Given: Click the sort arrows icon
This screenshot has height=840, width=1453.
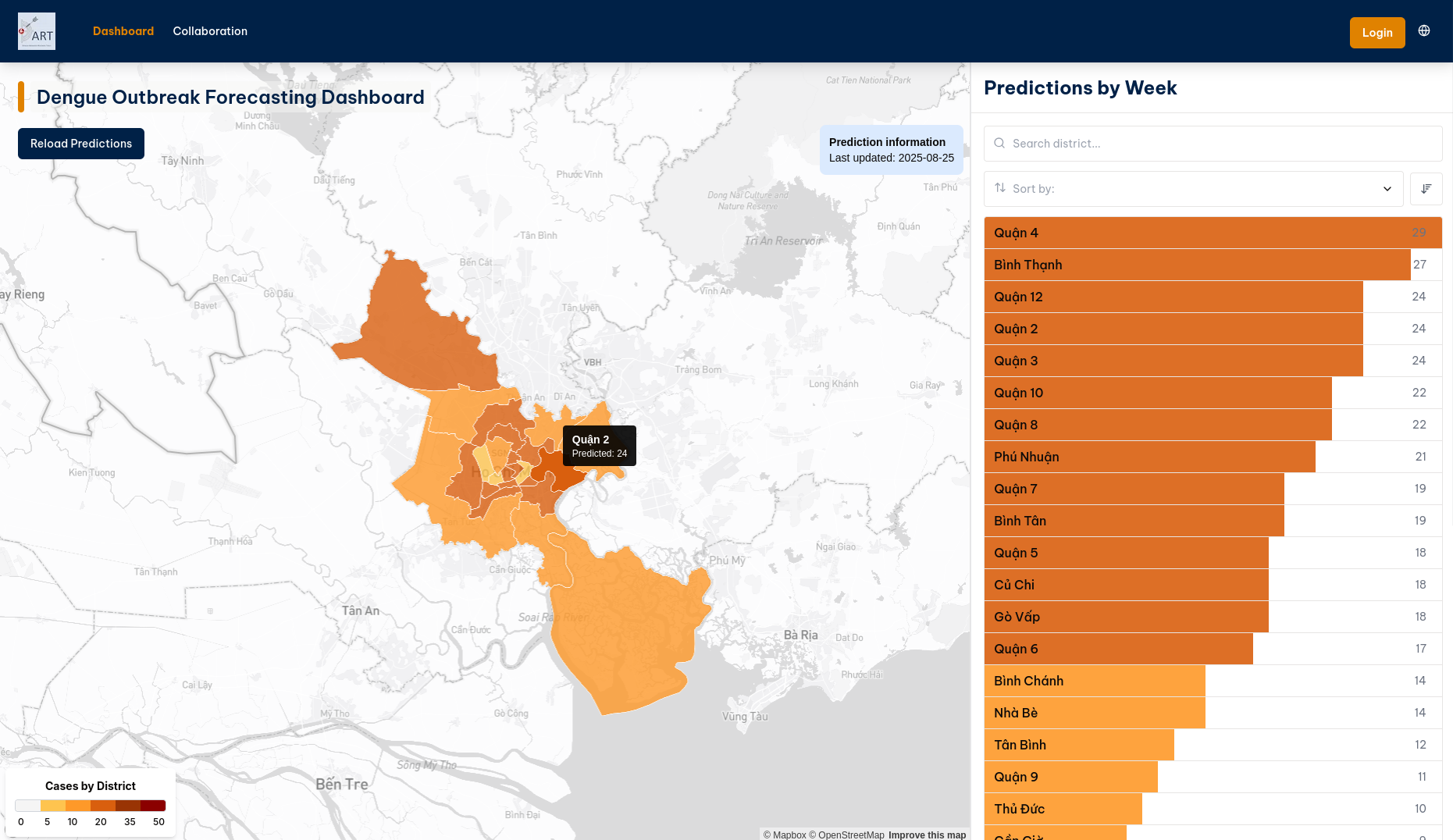Looking at the screenshot, I should [x=1000, y=188].
